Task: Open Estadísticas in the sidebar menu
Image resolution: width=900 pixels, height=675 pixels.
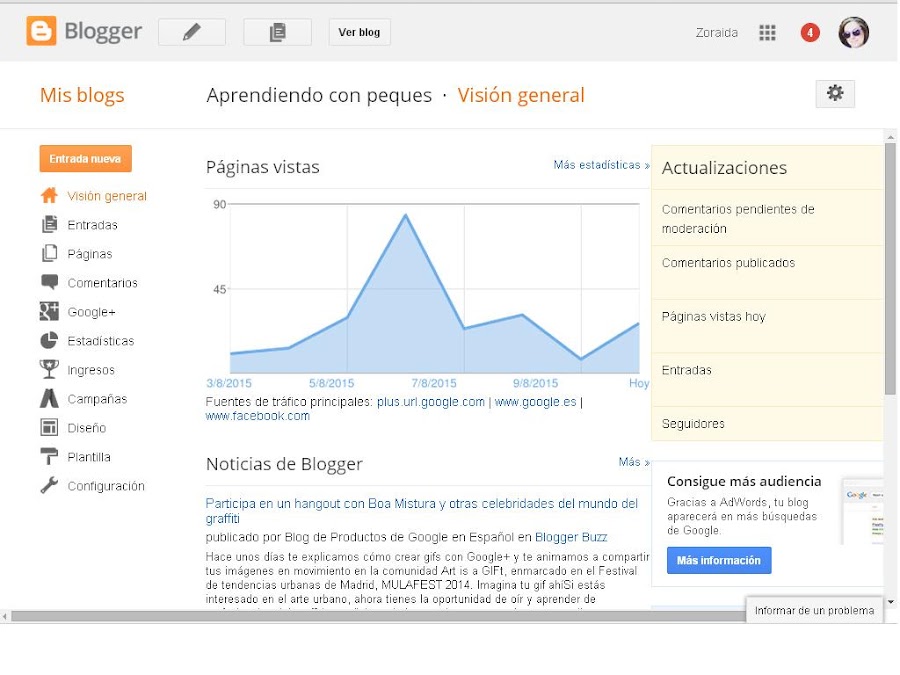Action: (x=100, y=341)
